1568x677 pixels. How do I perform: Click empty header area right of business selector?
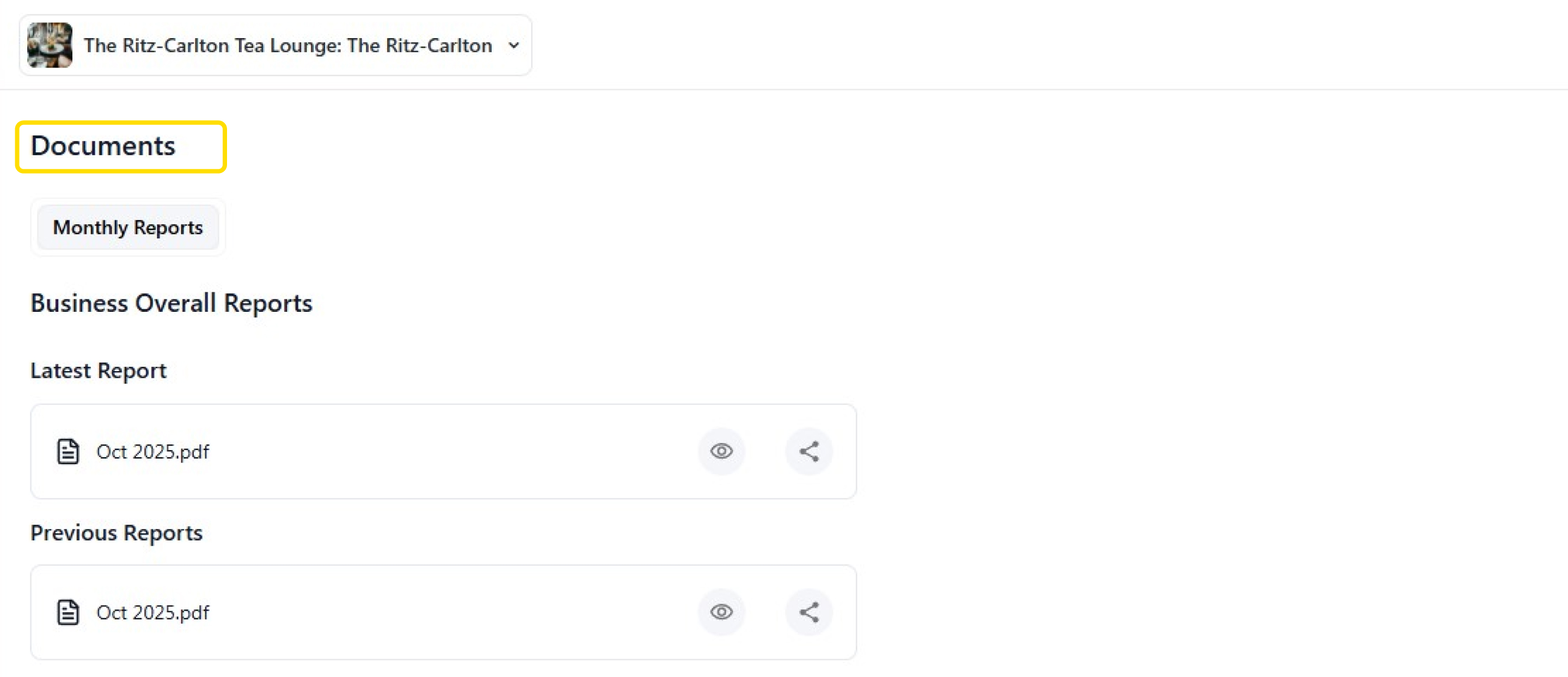pyautogui.click(x=1035, y=45)
